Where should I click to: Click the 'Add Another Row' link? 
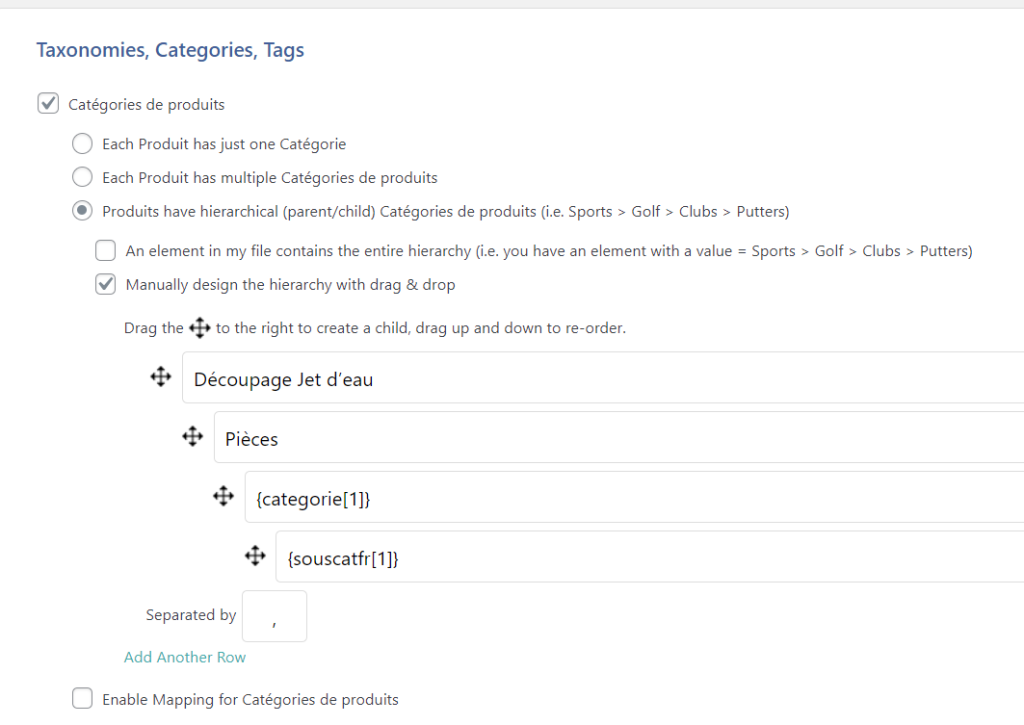click(185, 657)
